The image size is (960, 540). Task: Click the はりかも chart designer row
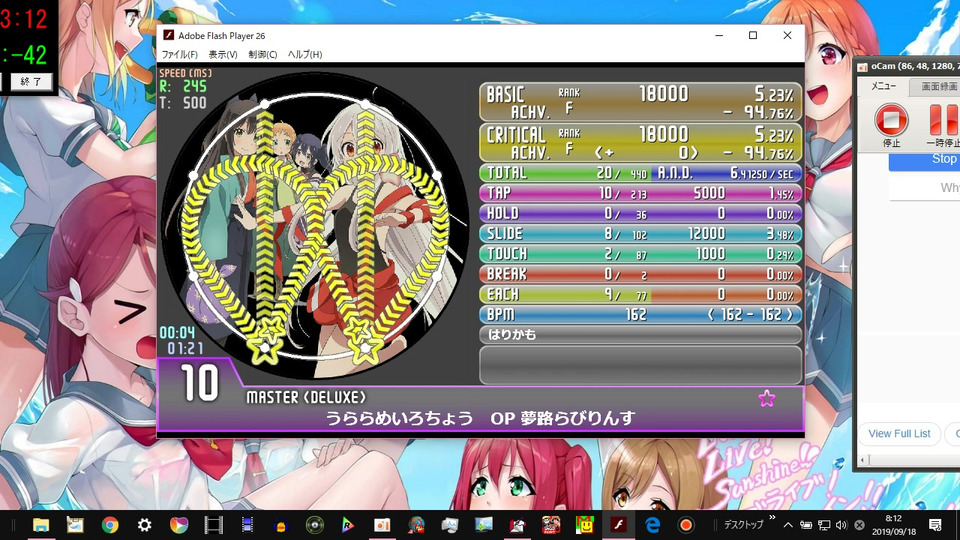click(x=640, y=335)
